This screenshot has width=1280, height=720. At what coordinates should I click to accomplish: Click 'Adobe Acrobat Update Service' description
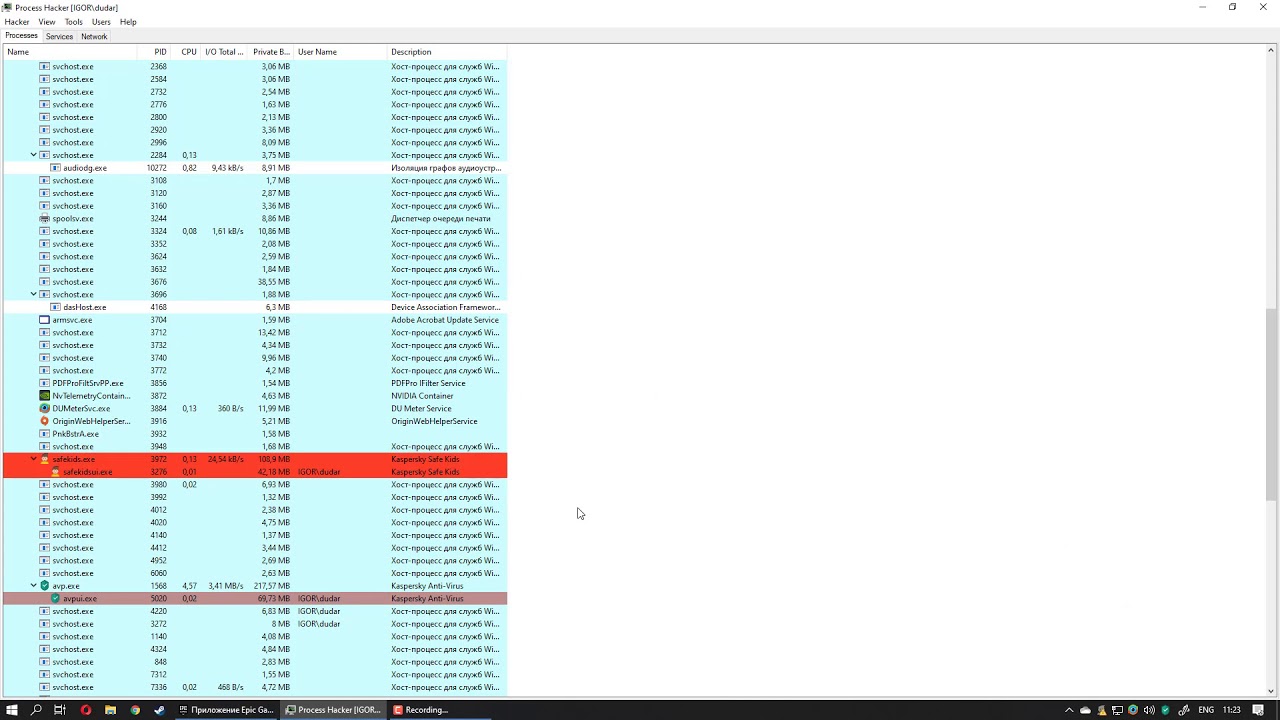point(445,320)
